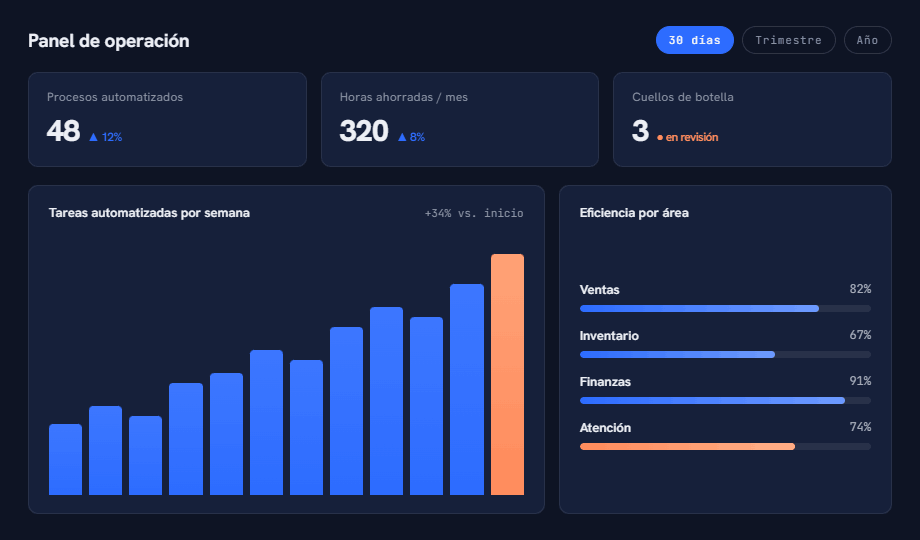This screenshot has height=540, width=920.
Task: Click the 'Inventario' area label
Action: (x=609, y=336)
